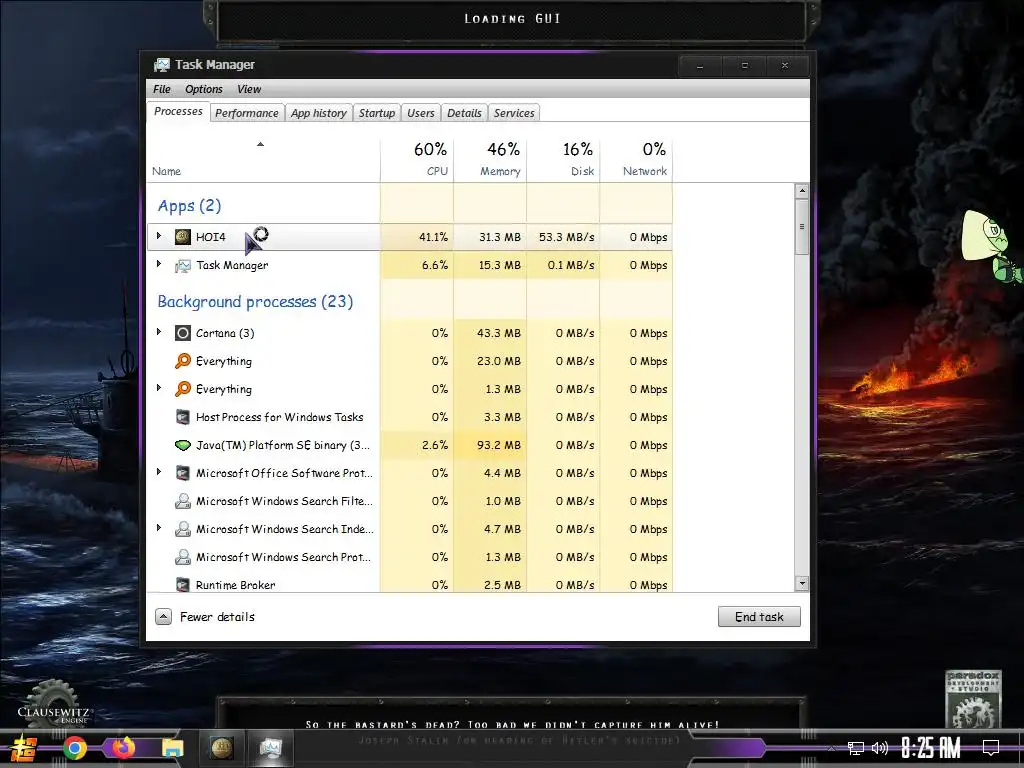
Task: Click the first Everything magnifier icon
Action: point(183,361)
